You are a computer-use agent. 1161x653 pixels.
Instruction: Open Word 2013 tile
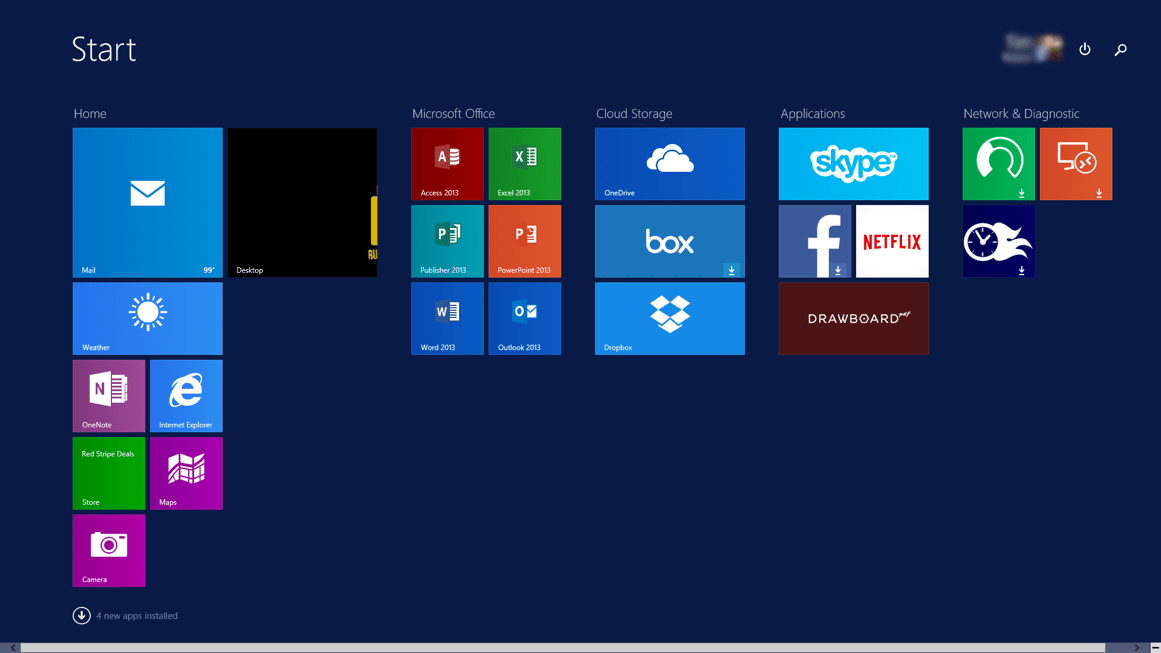pos(447,318)
